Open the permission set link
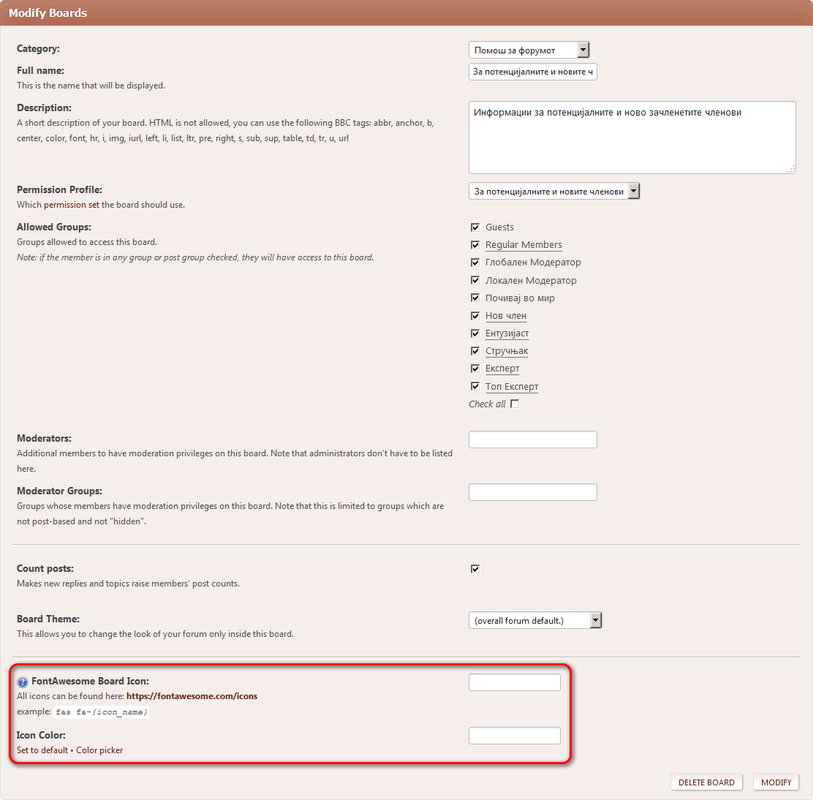This screenshot has height=800, width=813. [x=71, y=205]
